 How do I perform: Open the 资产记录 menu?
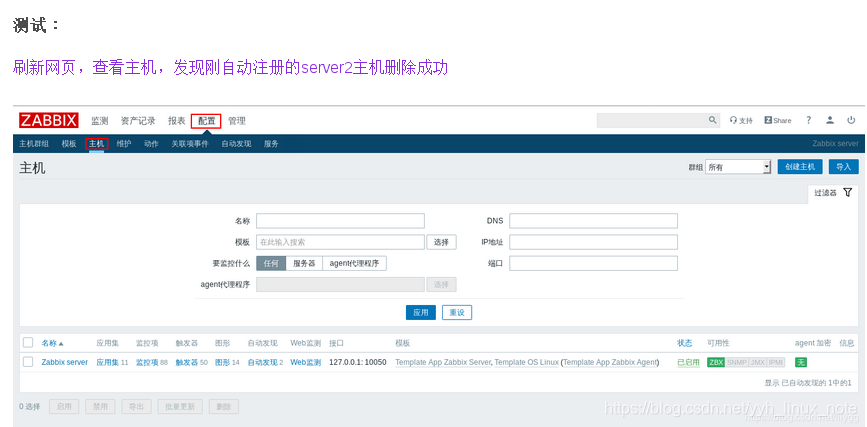138,121
